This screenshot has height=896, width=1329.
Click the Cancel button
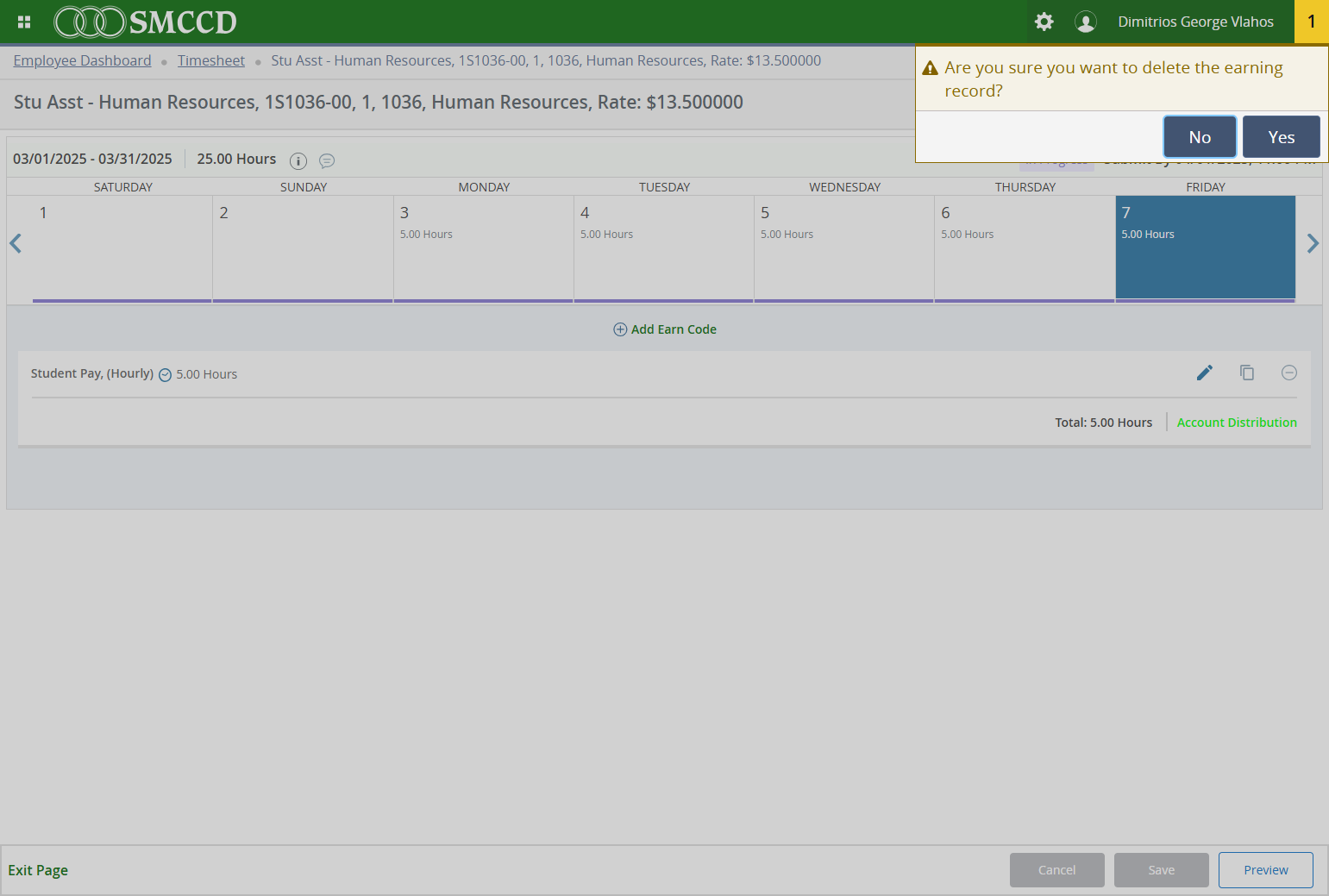pyautogui.click(x=1057, y=870)
